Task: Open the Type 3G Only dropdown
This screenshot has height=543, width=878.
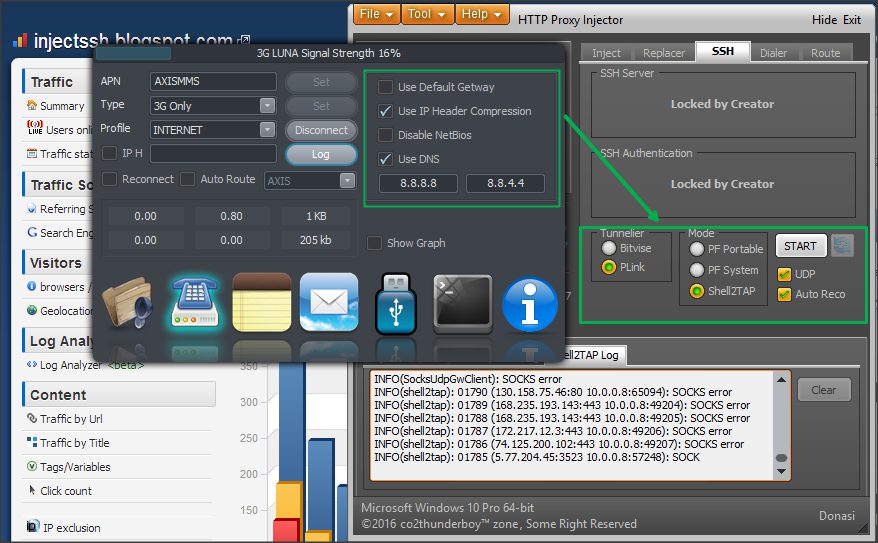Action: [x=268, y=105]
